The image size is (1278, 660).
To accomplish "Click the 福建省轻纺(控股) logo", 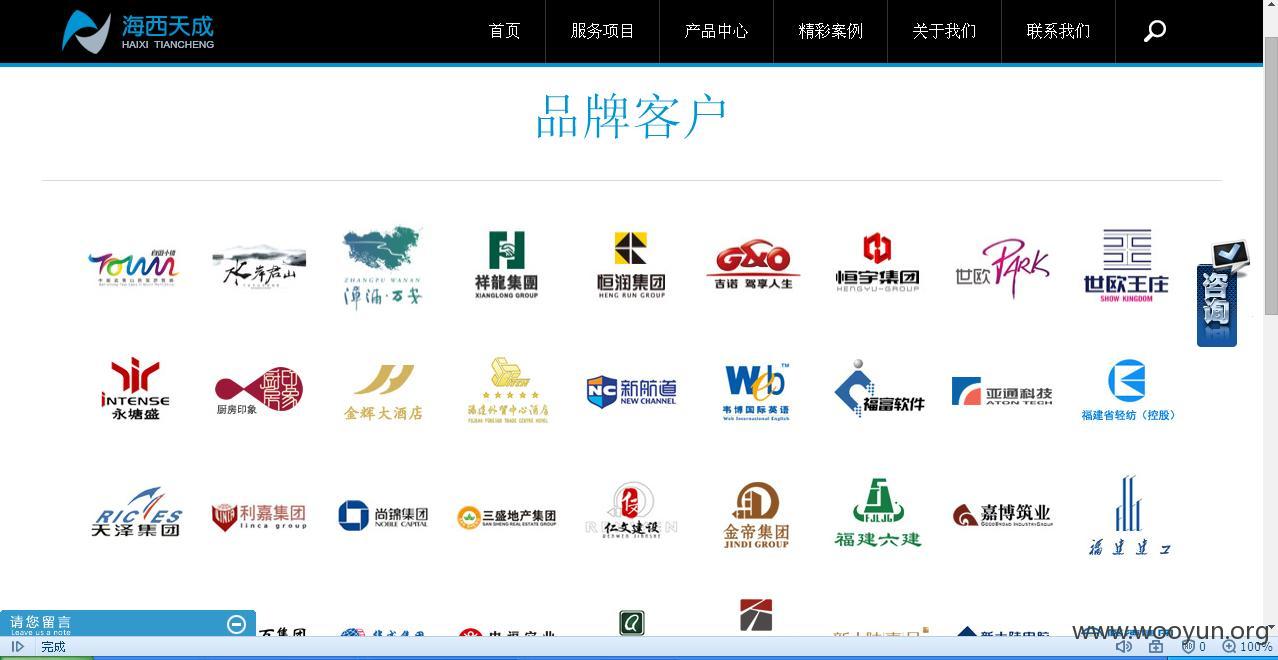I will [x=1127, y=390].
